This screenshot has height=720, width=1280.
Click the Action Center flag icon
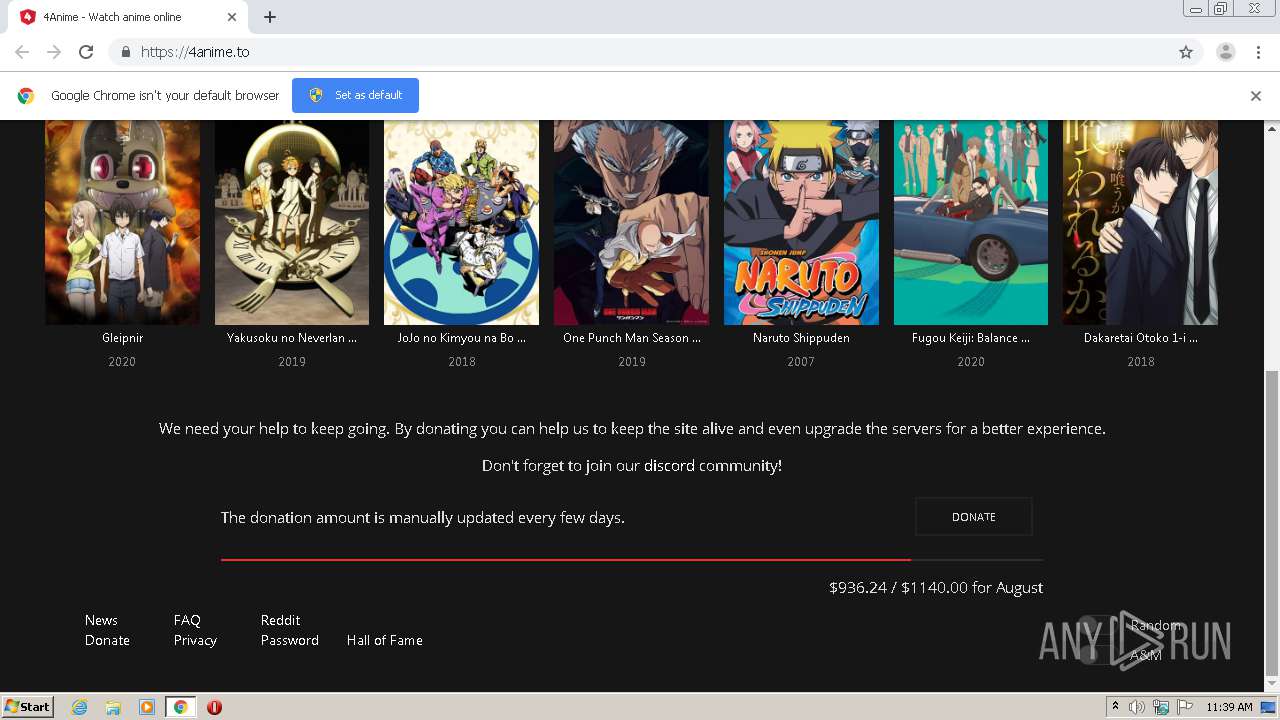tap(1184, 707)
